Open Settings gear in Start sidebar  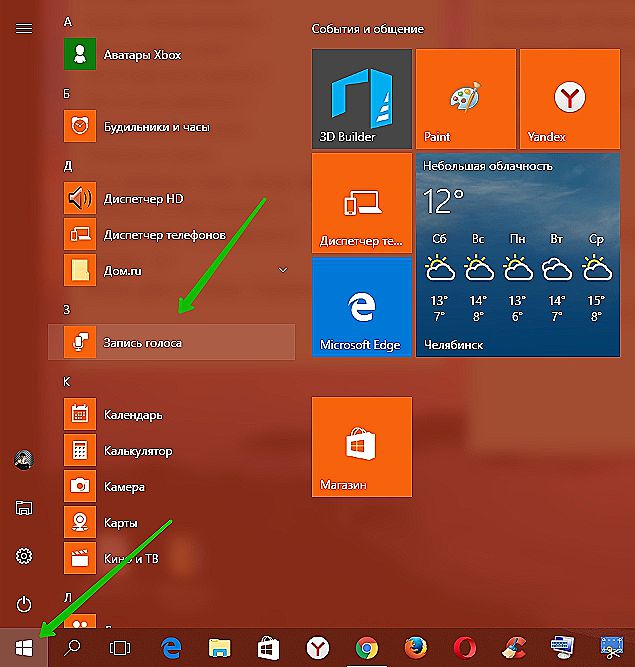pos(24,556)
